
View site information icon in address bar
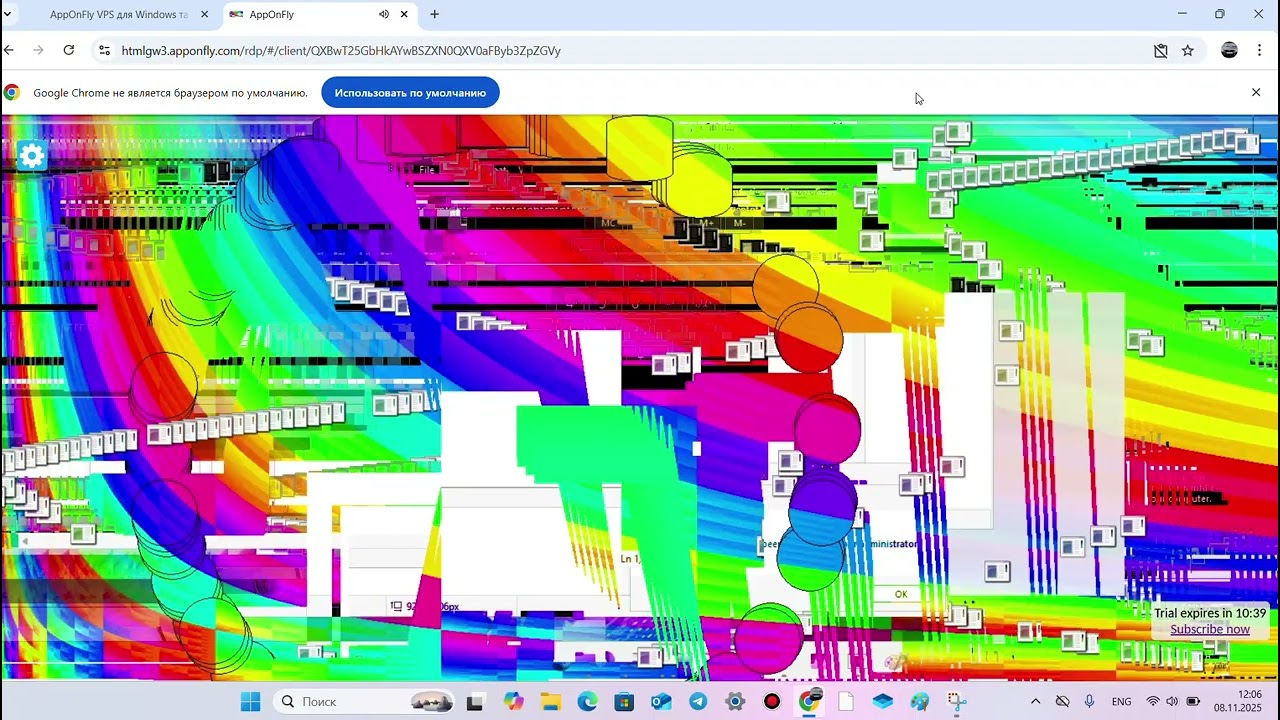point(104,50)
